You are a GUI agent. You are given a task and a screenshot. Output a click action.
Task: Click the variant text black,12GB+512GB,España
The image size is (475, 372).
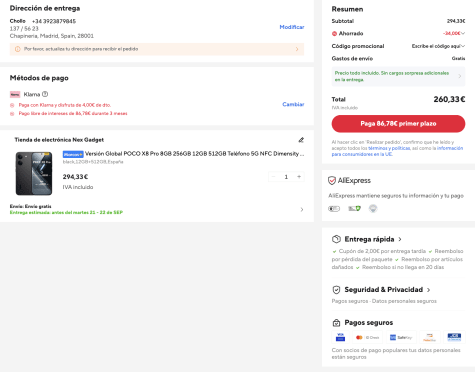[x=93, y=162]
